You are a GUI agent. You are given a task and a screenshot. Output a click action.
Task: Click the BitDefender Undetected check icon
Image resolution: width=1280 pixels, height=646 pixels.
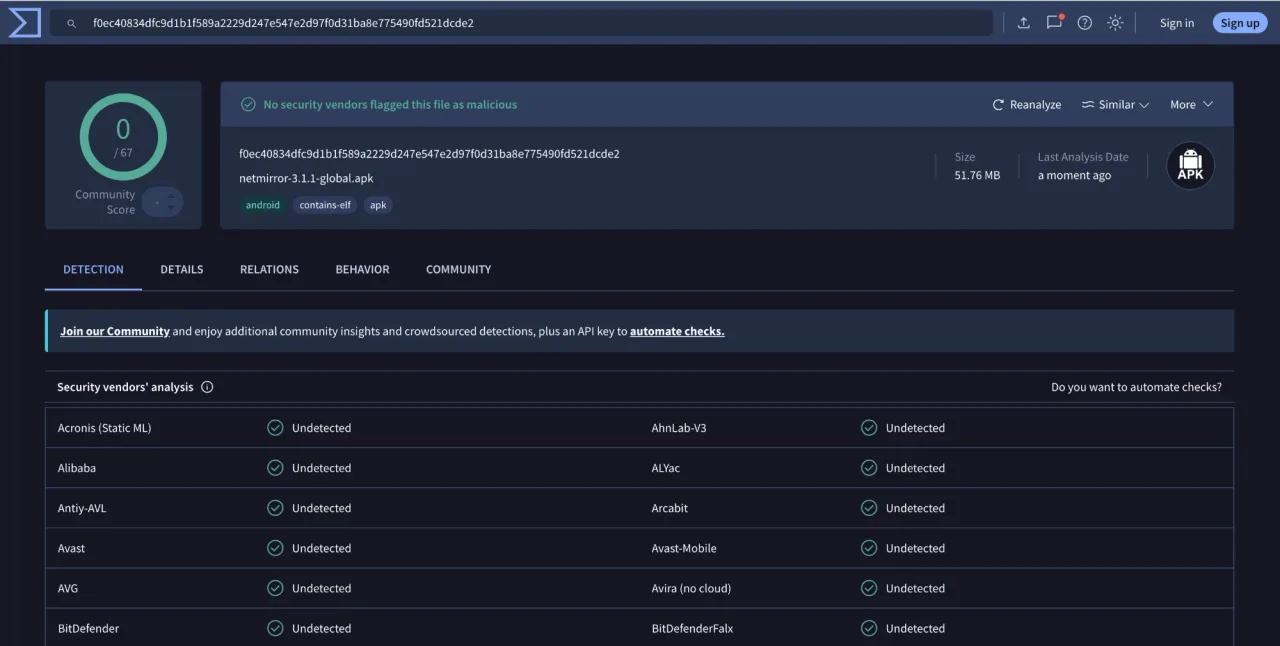[275, 628]
